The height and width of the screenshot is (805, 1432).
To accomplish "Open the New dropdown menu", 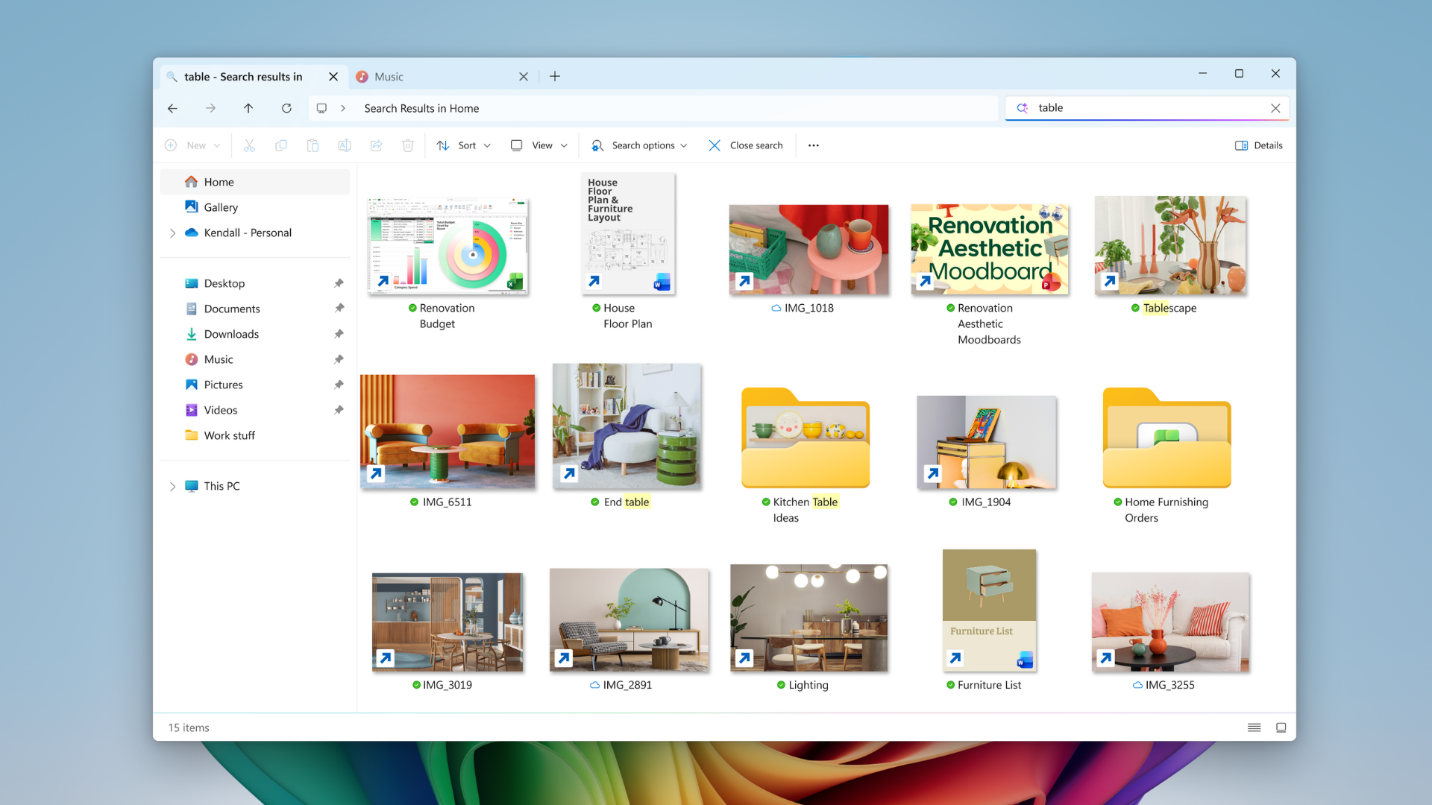I will (x=192, y=145).
